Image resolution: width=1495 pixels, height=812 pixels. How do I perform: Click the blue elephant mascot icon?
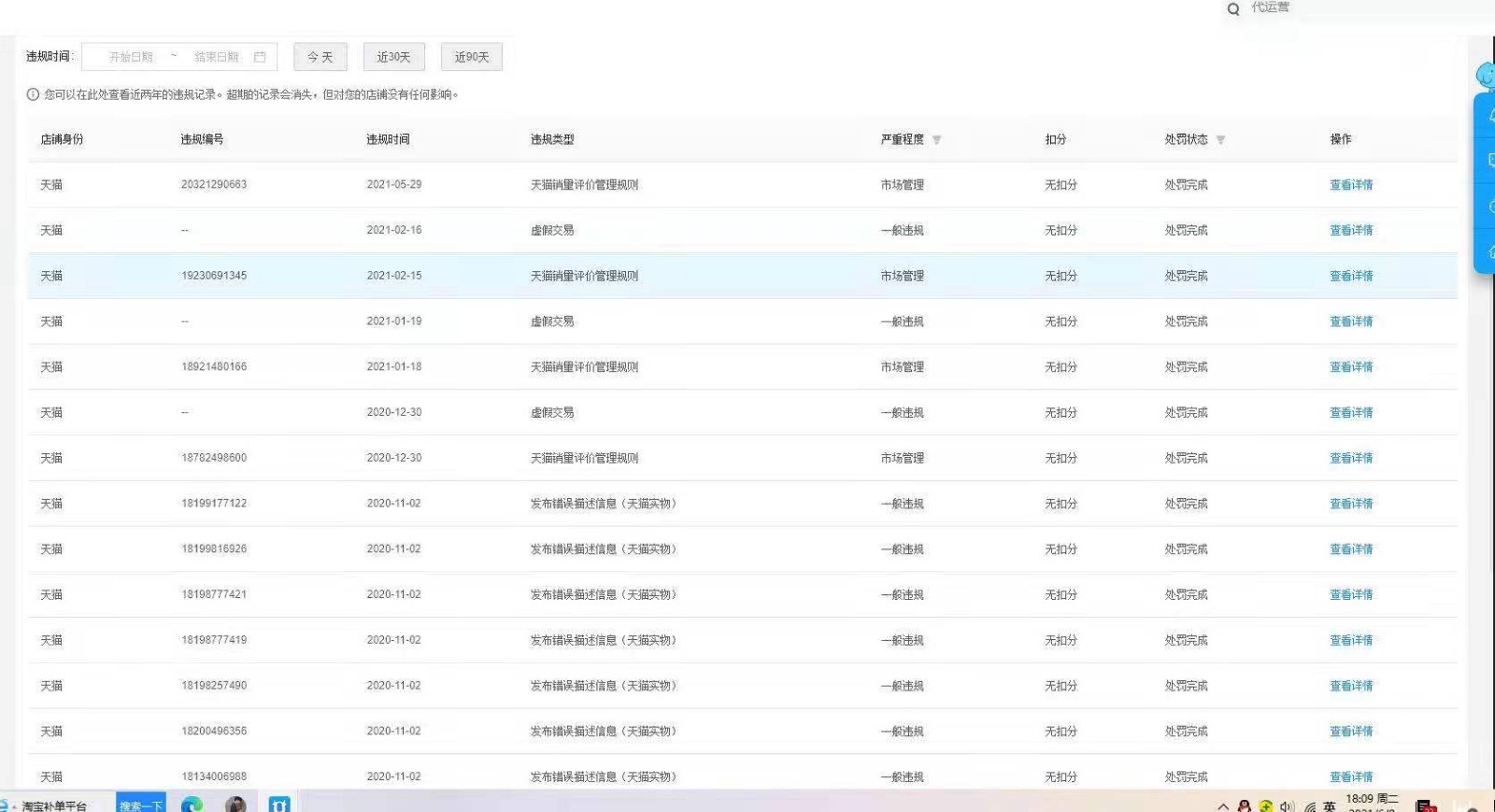point(1486,75)
